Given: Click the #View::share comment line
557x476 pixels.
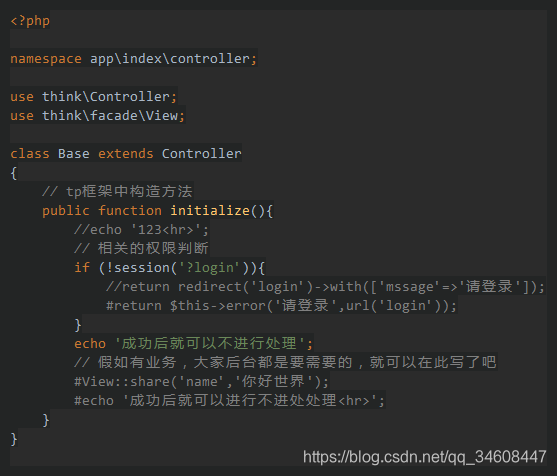Looking at the screenshot, I should click(x=202, y=382).
